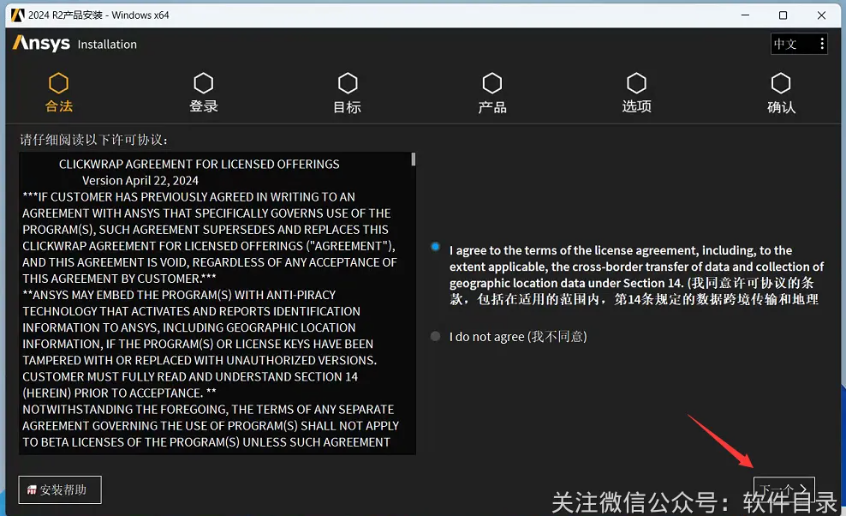
Task: Click the three-dot menu beside 中文
Action: [821, 44]
